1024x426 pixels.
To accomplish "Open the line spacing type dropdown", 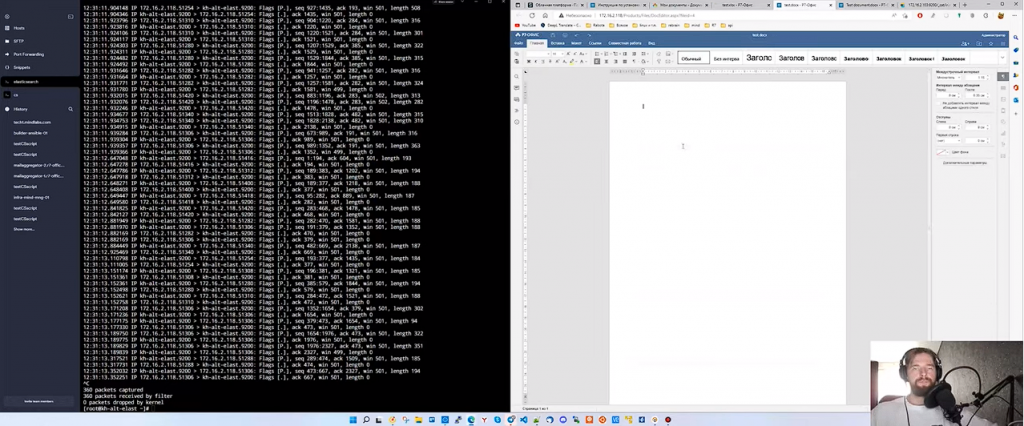I will pyautogui.click(x=949, y=78).
